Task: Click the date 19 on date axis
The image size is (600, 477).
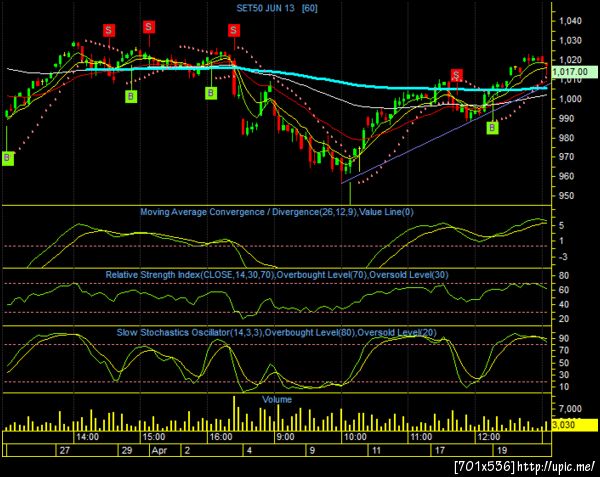Action: pyautogui.click(x=502, y=450)
